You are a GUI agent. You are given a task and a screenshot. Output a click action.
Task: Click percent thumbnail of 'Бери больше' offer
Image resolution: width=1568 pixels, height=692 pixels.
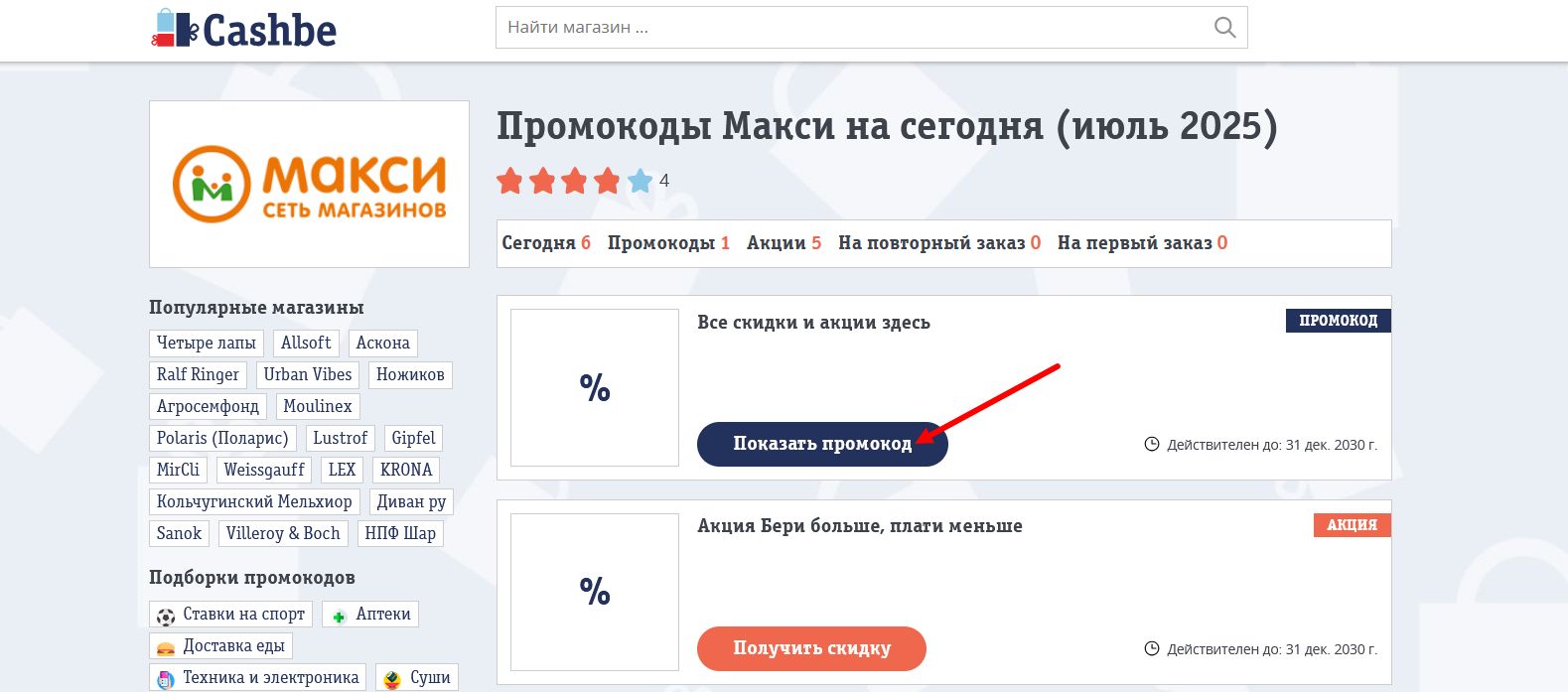[595, 592]
